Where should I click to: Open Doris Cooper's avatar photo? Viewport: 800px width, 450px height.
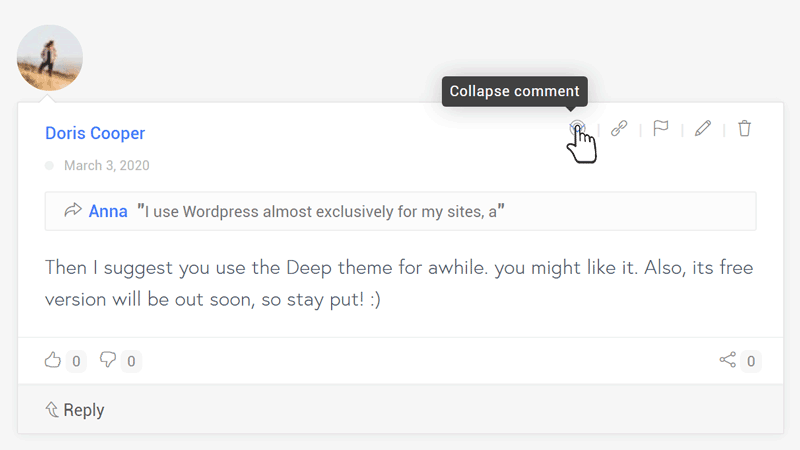(49, 58)
